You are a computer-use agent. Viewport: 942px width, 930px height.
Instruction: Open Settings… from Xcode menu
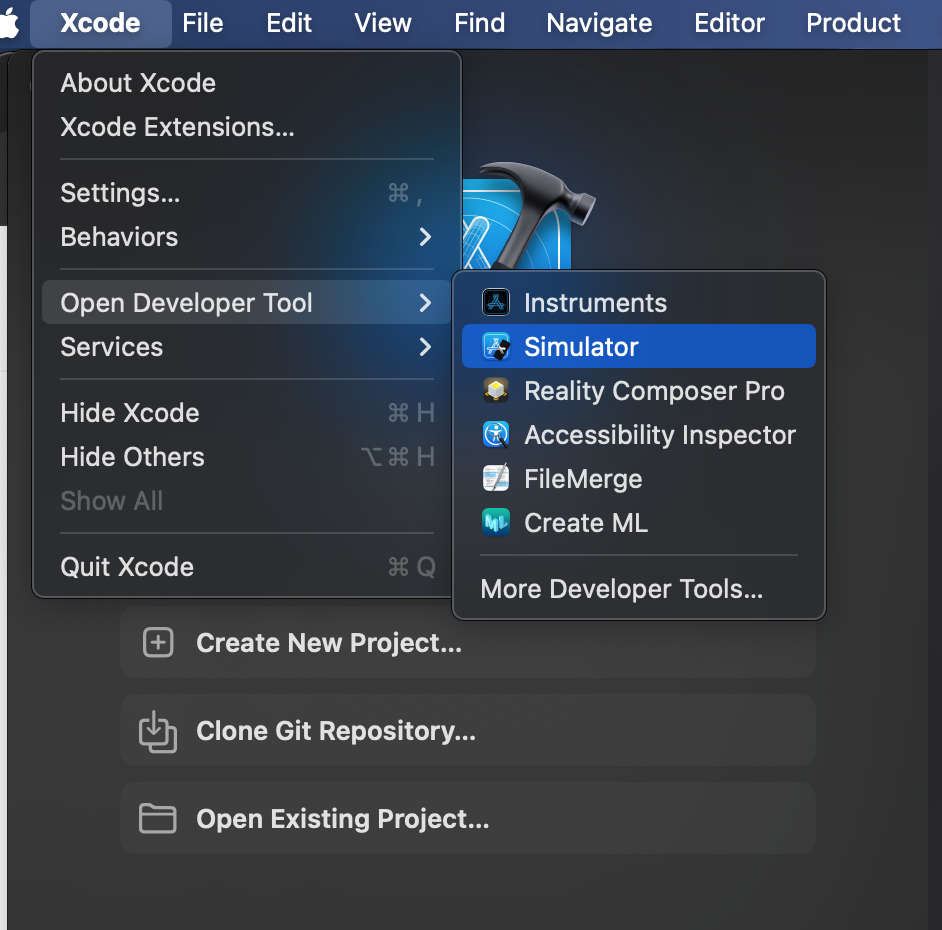(x=247, y=193)
